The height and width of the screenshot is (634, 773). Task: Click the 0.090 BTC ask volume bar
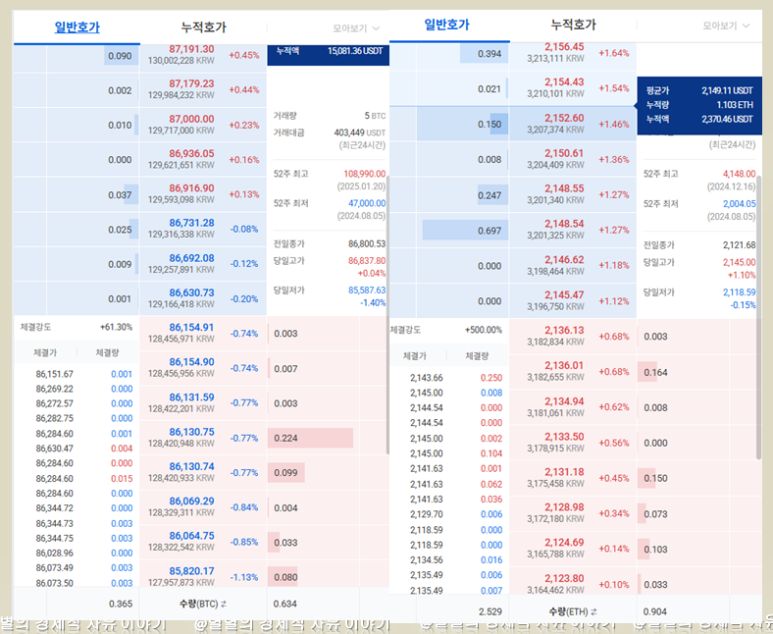coord(121,56)
